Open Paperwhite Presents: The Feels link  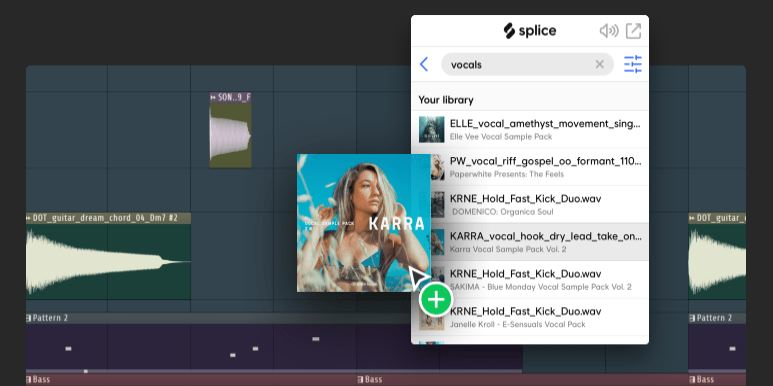[507, 174]
